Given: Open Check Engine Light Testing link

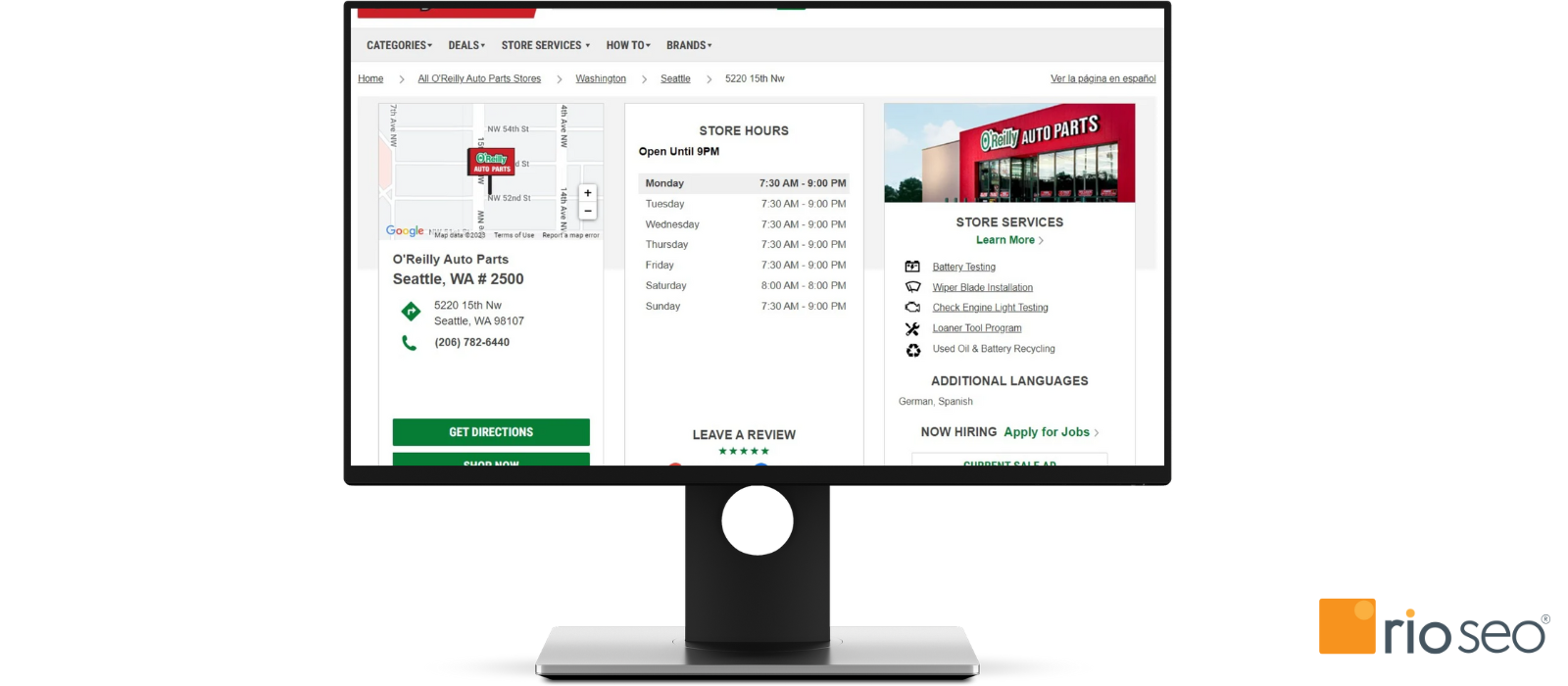Looking at the screenshot, I should click(990, 308).
